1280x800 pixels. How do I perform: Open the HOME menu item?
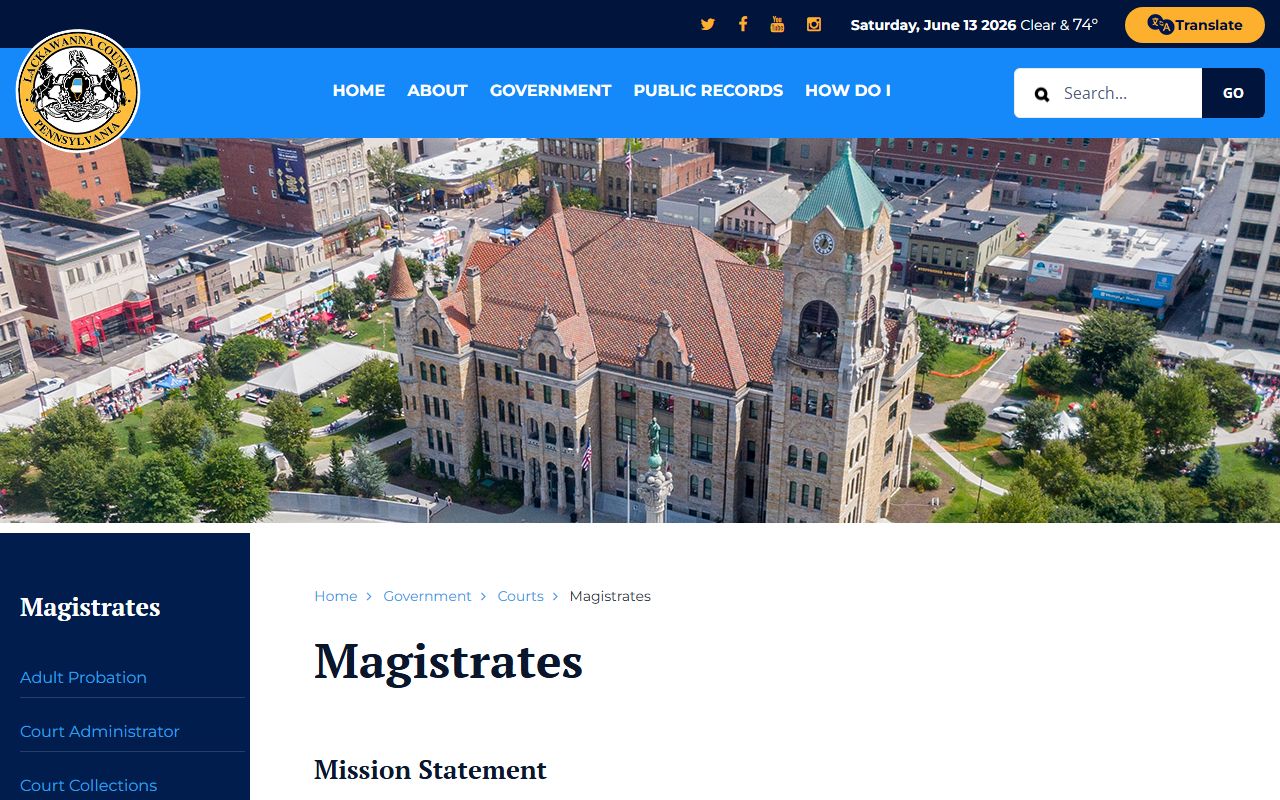(x=359, y=90)
